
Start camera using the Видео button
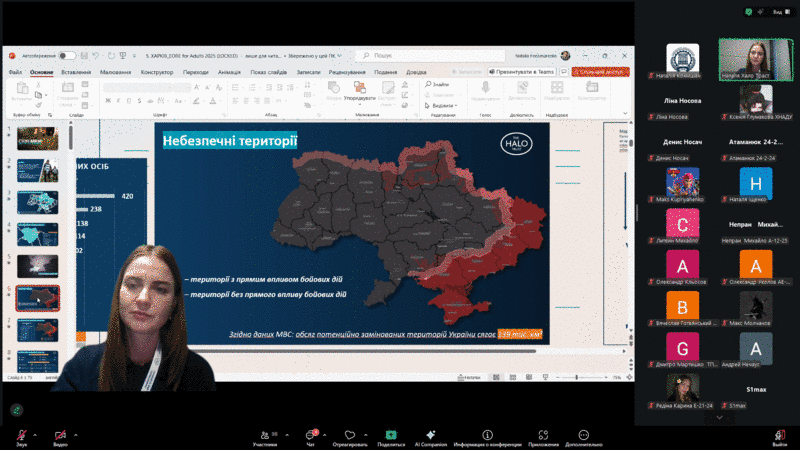click(60, 435)
